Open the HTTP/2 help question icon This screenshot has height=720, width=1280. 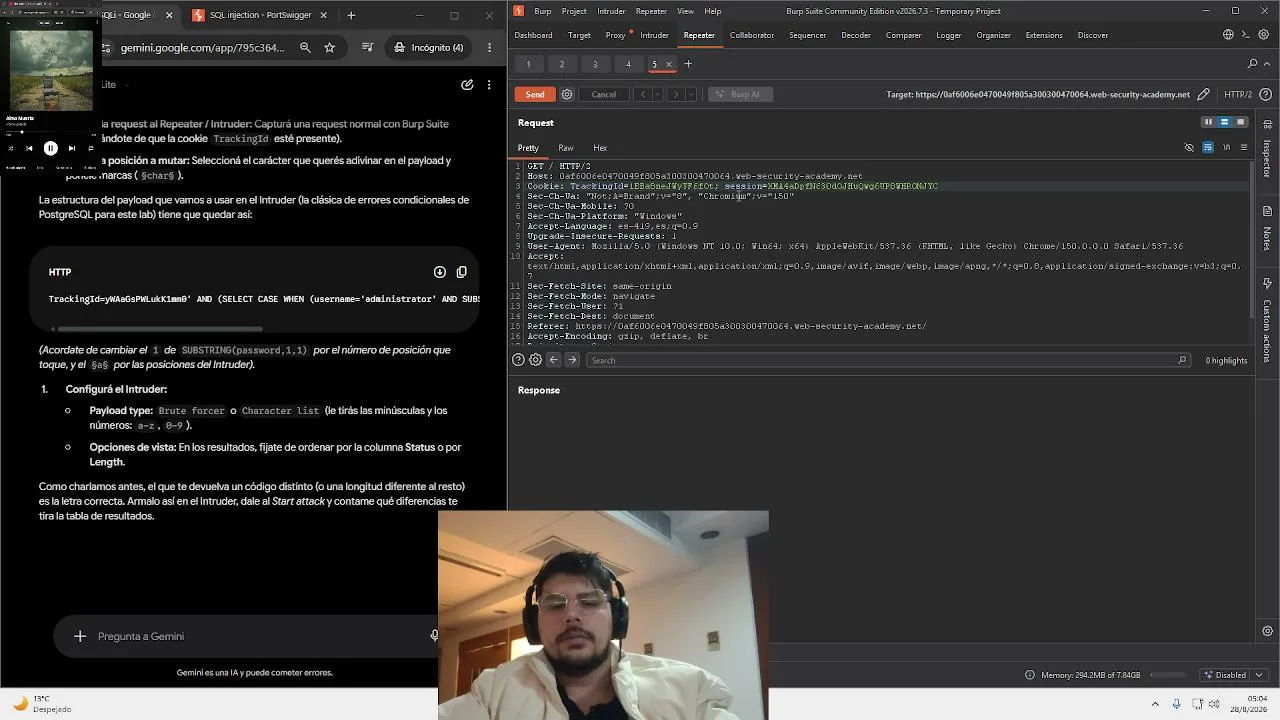[1263, 94]
